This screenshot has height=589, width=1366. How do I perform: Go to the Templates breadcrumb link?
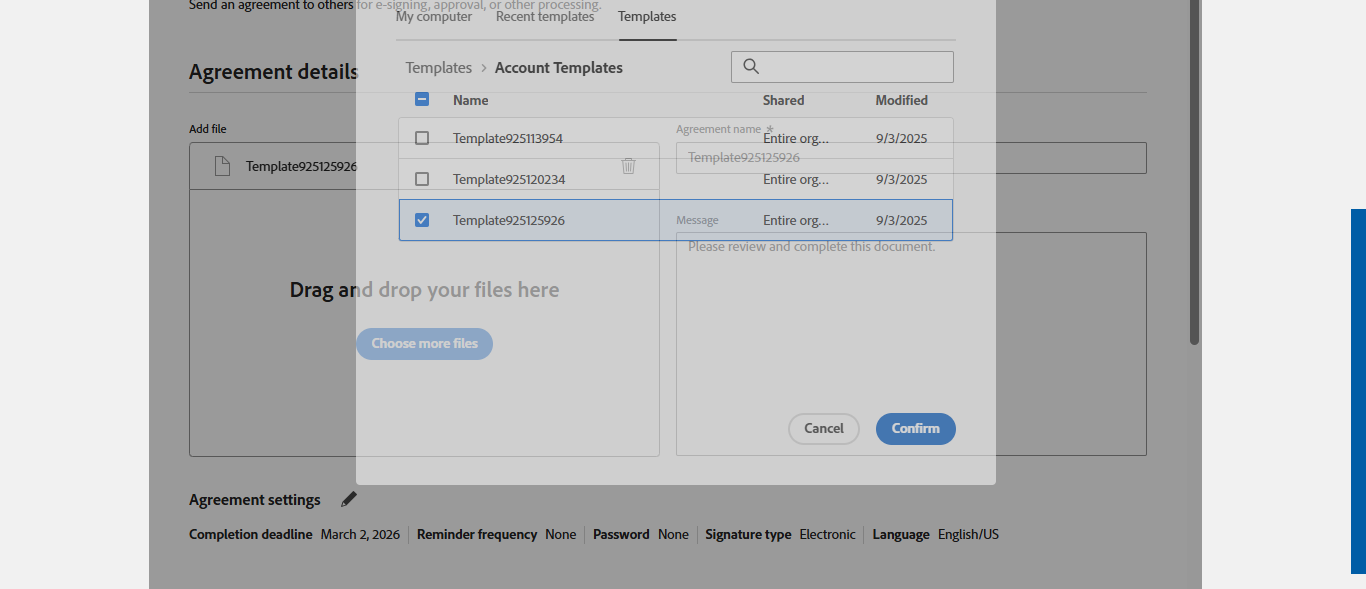pos(439,68)
